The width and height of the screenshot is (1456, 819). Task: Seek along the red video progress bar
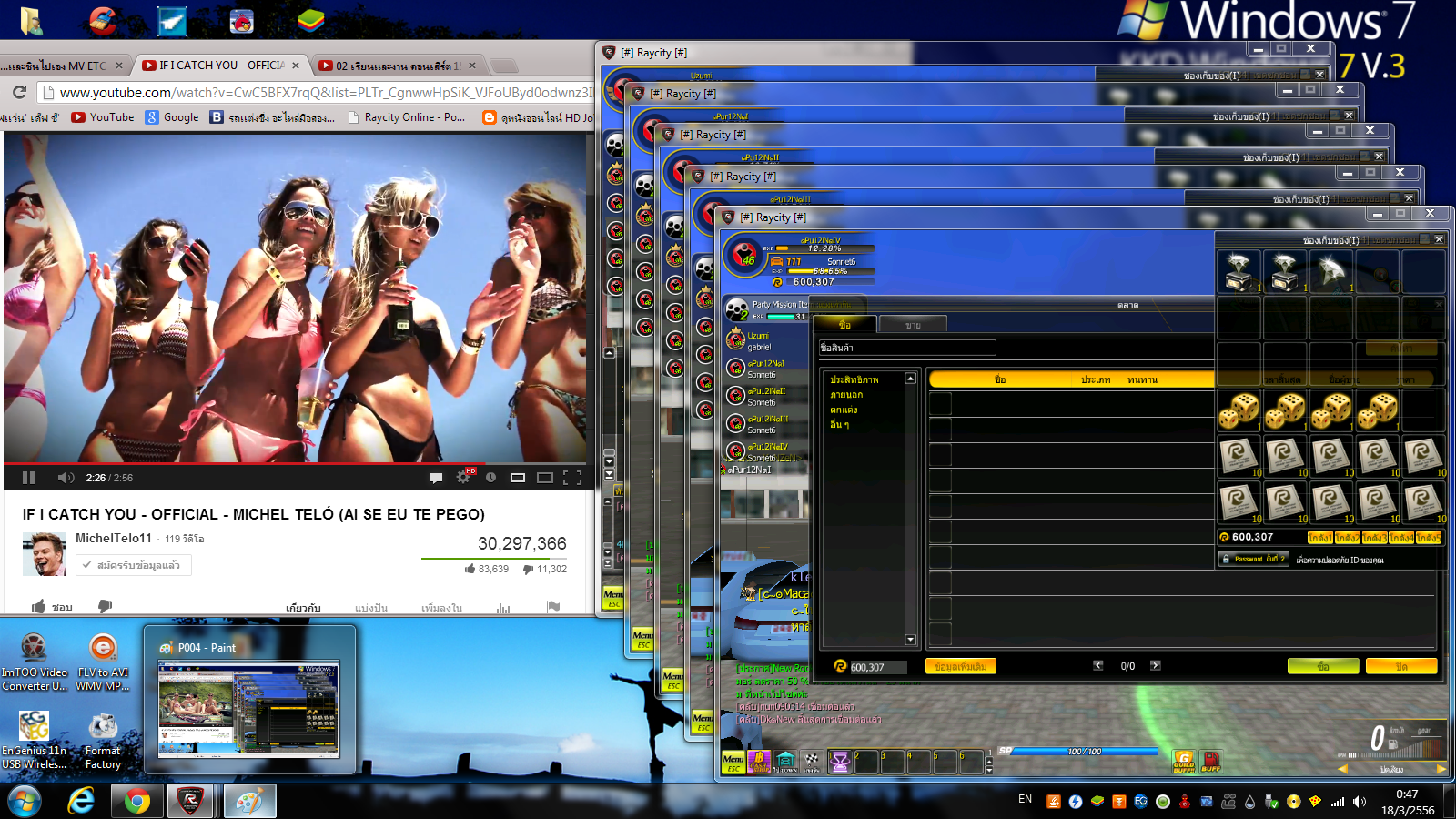297,463
